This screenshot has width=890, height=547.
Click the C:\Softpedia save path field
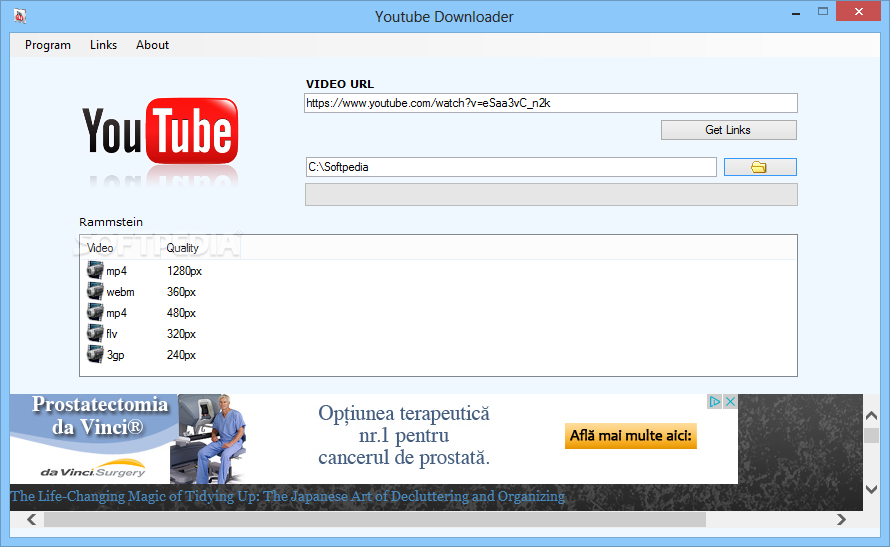(511, 167)
